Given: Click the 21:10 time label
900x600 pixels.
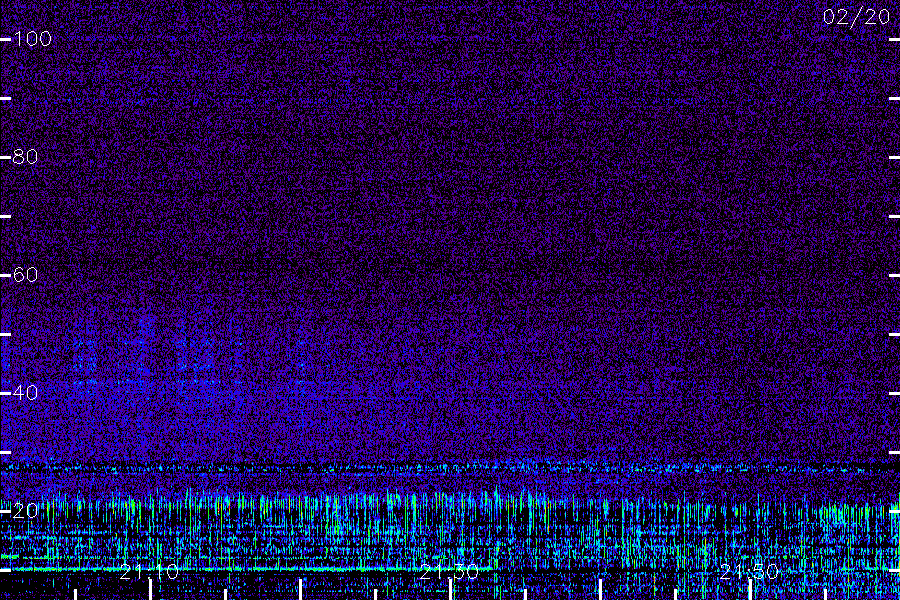Looking at the screenshot, I should coord(149,572).
